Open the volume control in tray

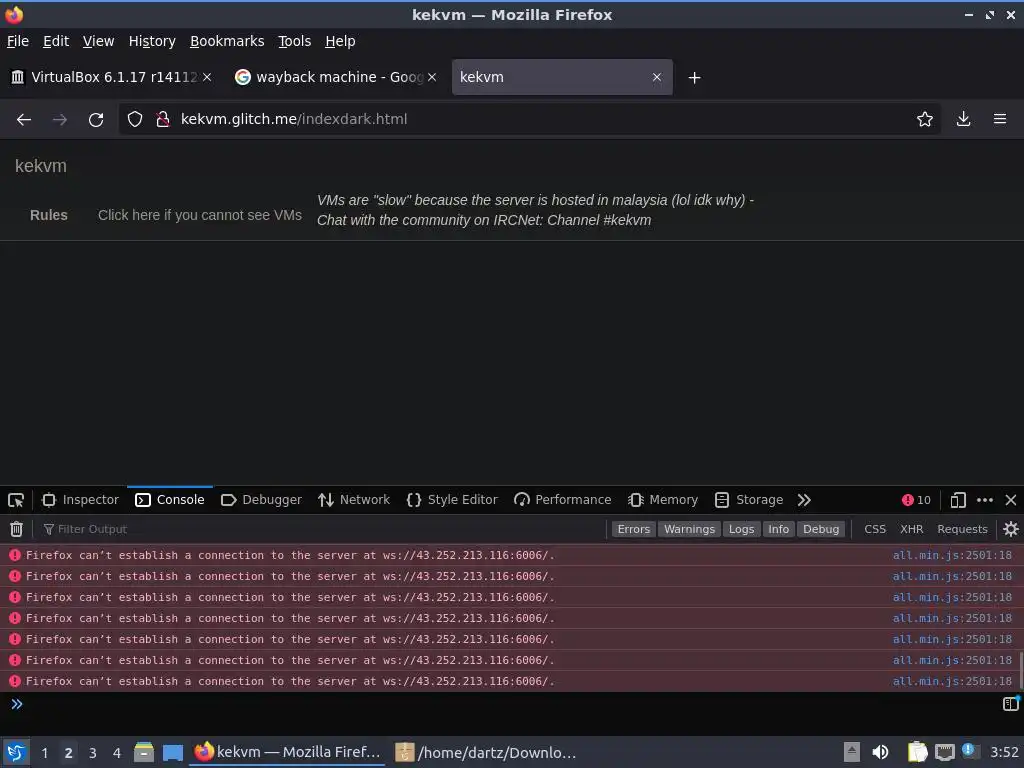880,752
